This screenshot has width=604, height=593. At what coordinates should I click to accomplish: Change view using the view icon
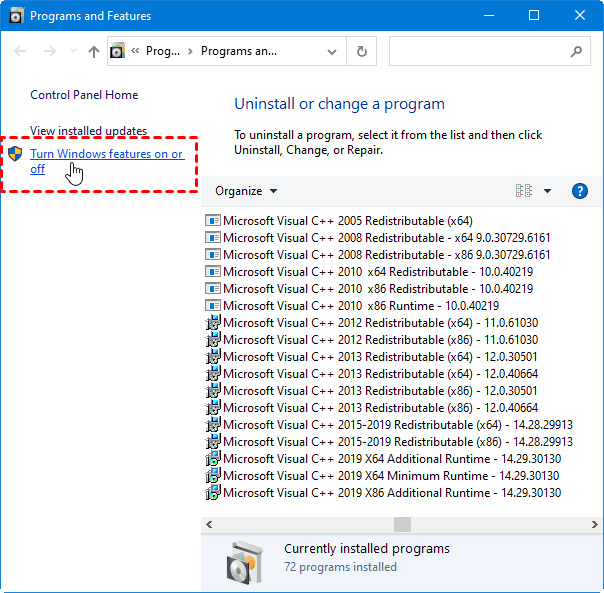point(524,191)
